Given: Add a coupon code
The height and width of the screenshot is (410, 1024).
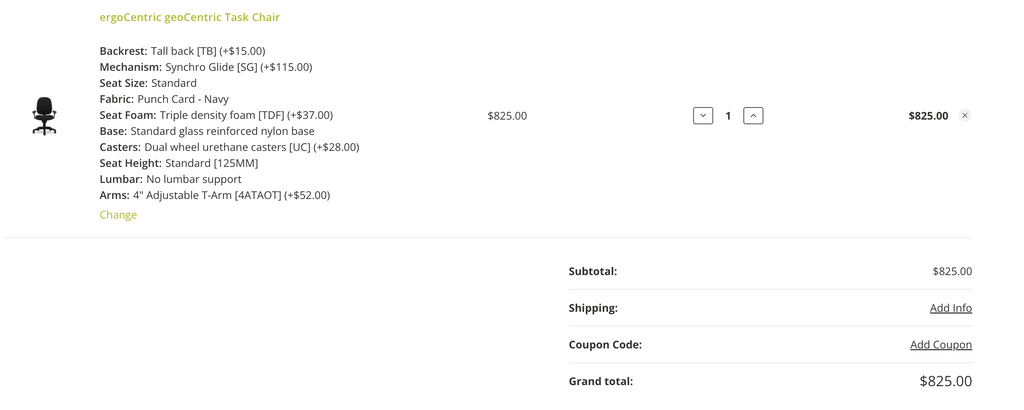Looking at the screenshot, I should 941,345.
